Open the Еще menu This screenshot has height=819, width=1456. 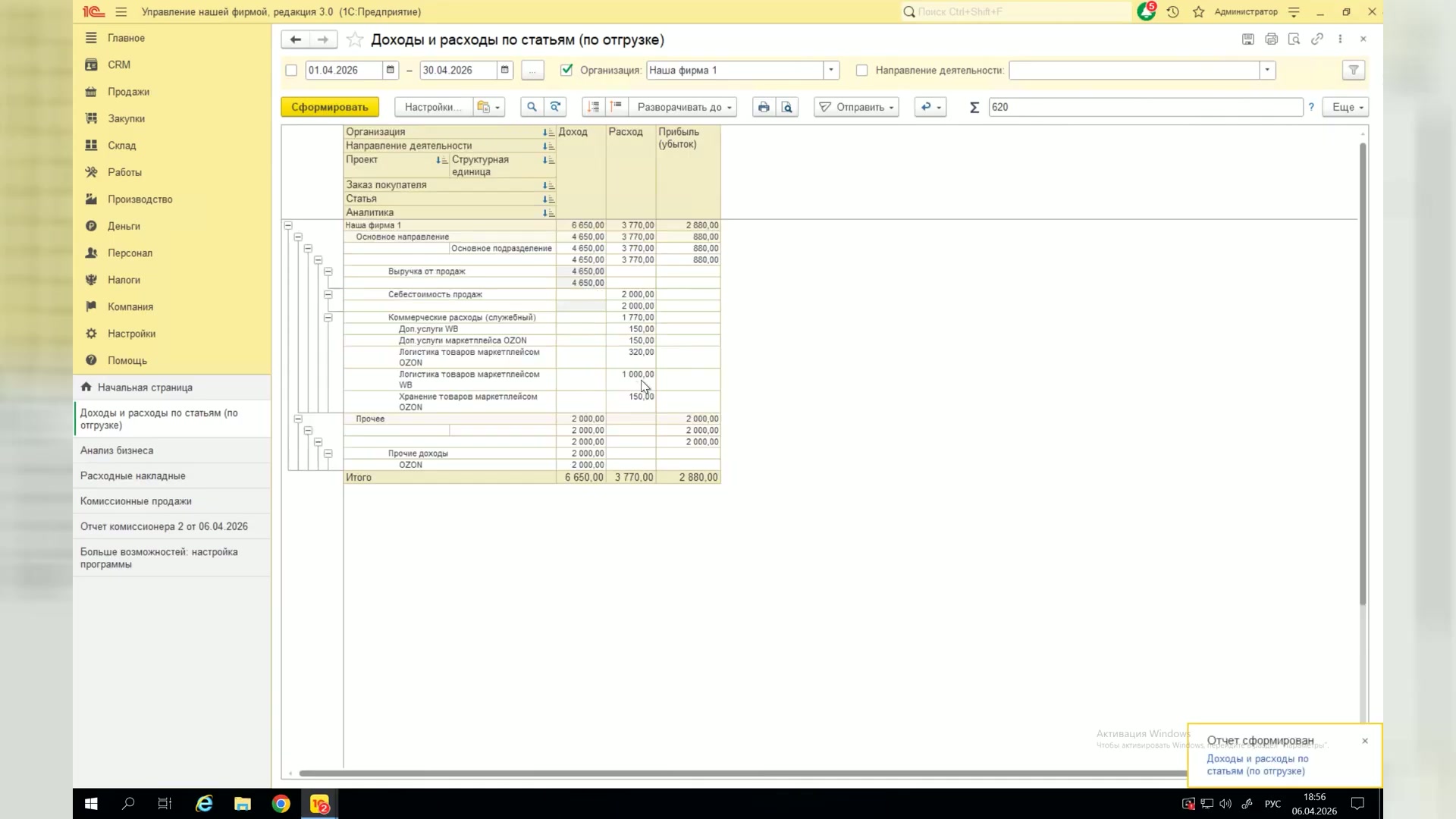pos(1346,107)
